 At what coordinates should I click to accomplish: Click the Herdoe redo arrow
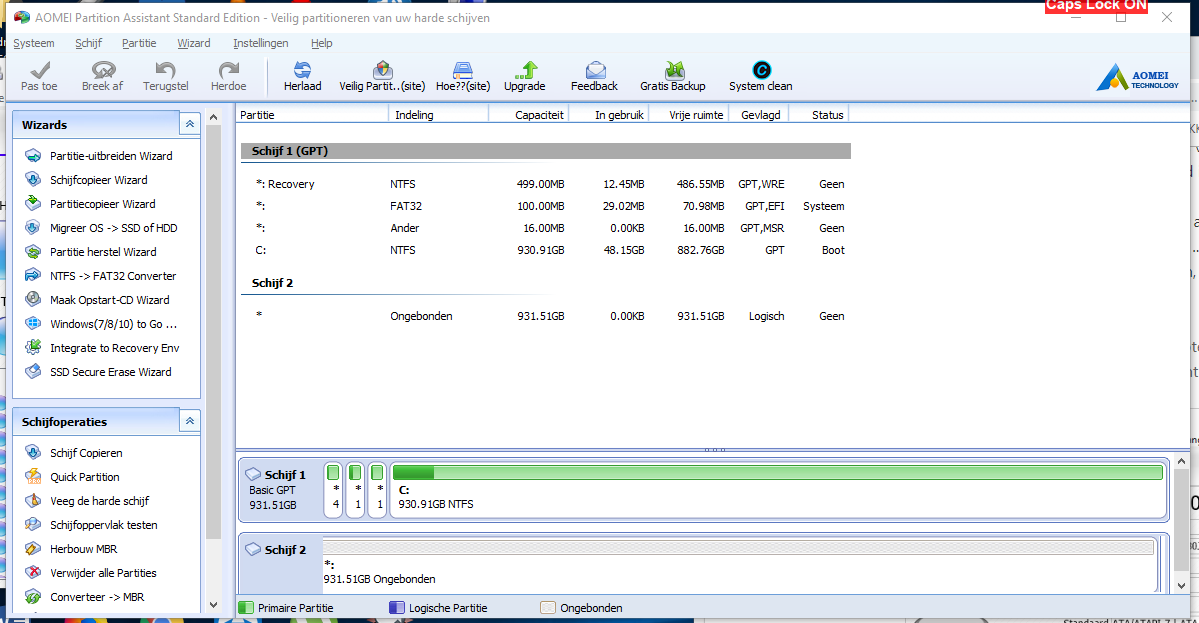pyautogui.click(x=229, y=70)
